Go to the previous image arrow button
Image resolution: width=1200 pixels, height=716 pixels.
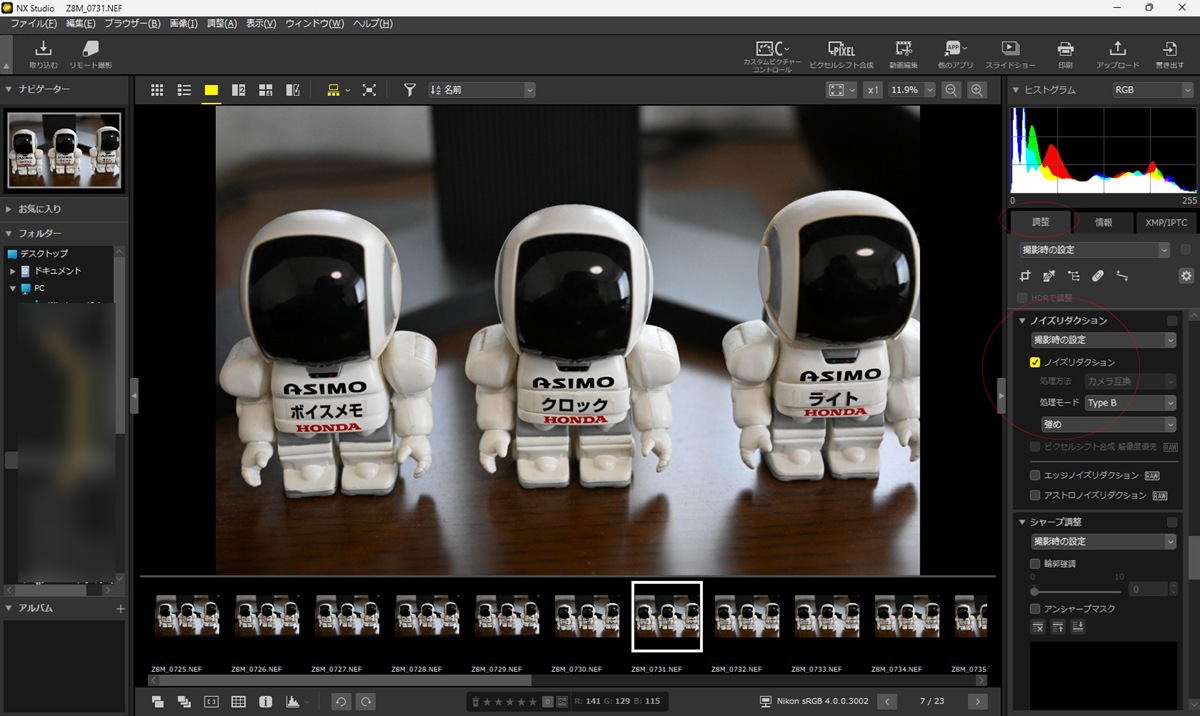click(887, 701)
